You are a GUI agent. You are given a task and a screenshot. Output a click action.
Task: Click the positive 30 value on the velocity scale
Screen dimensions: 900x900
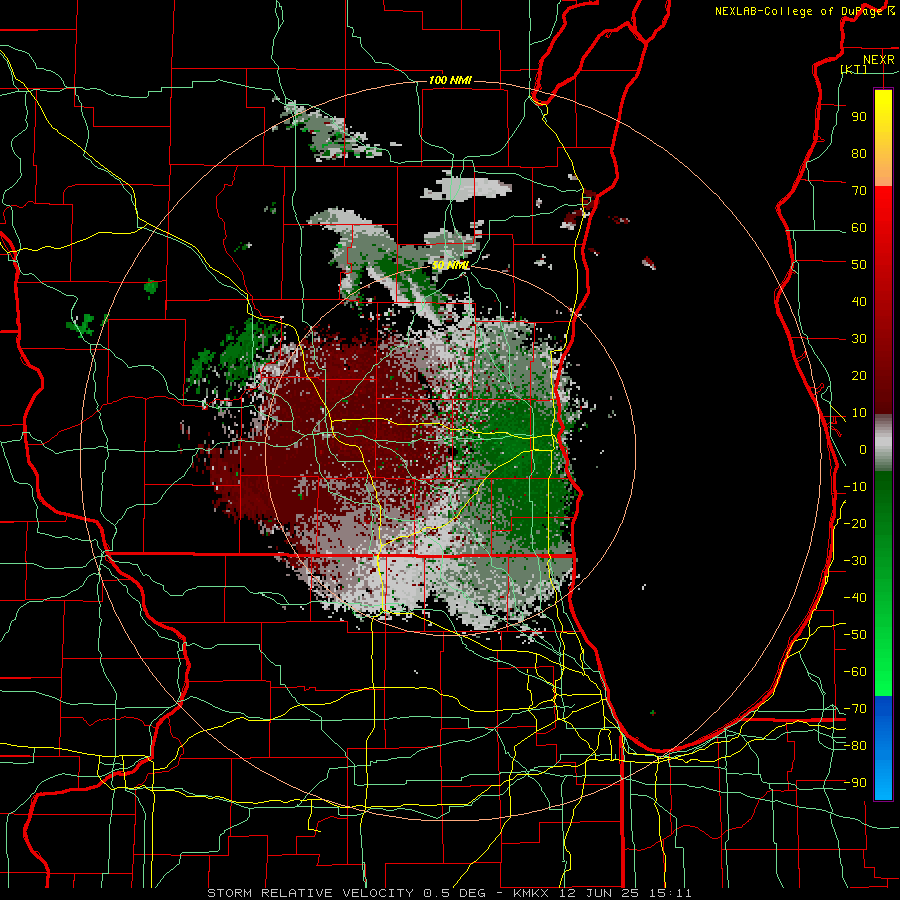click(859, 339)
